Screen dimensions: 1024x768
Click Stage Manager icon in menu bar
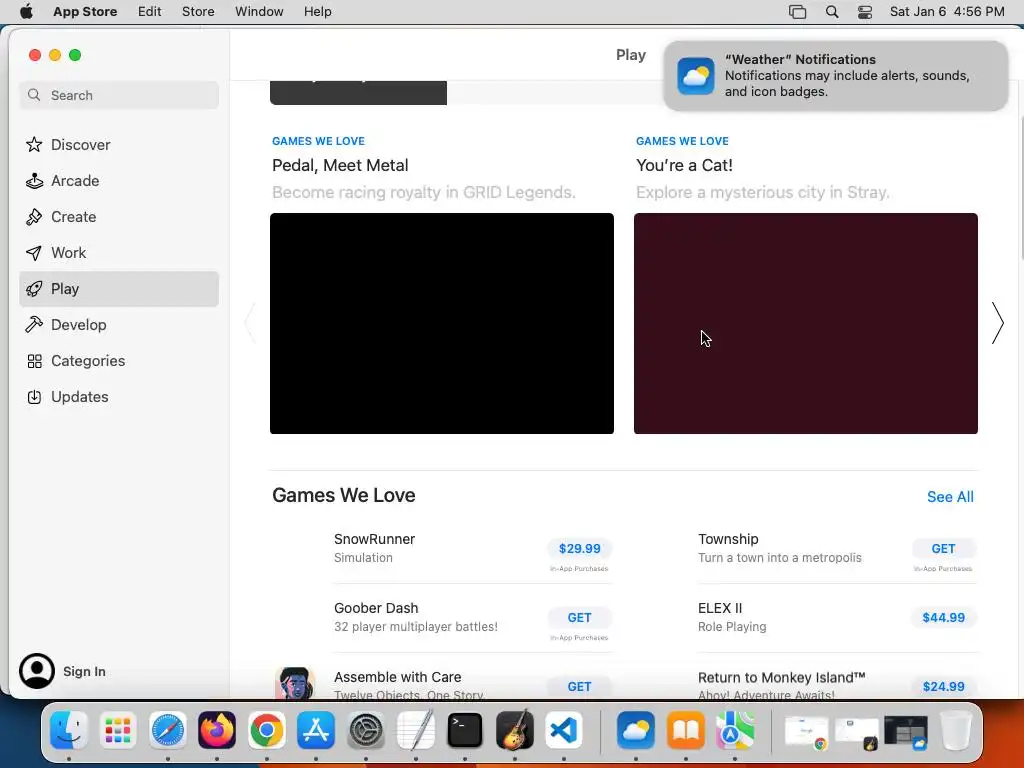pyautogui.click(x=797, y=12)
